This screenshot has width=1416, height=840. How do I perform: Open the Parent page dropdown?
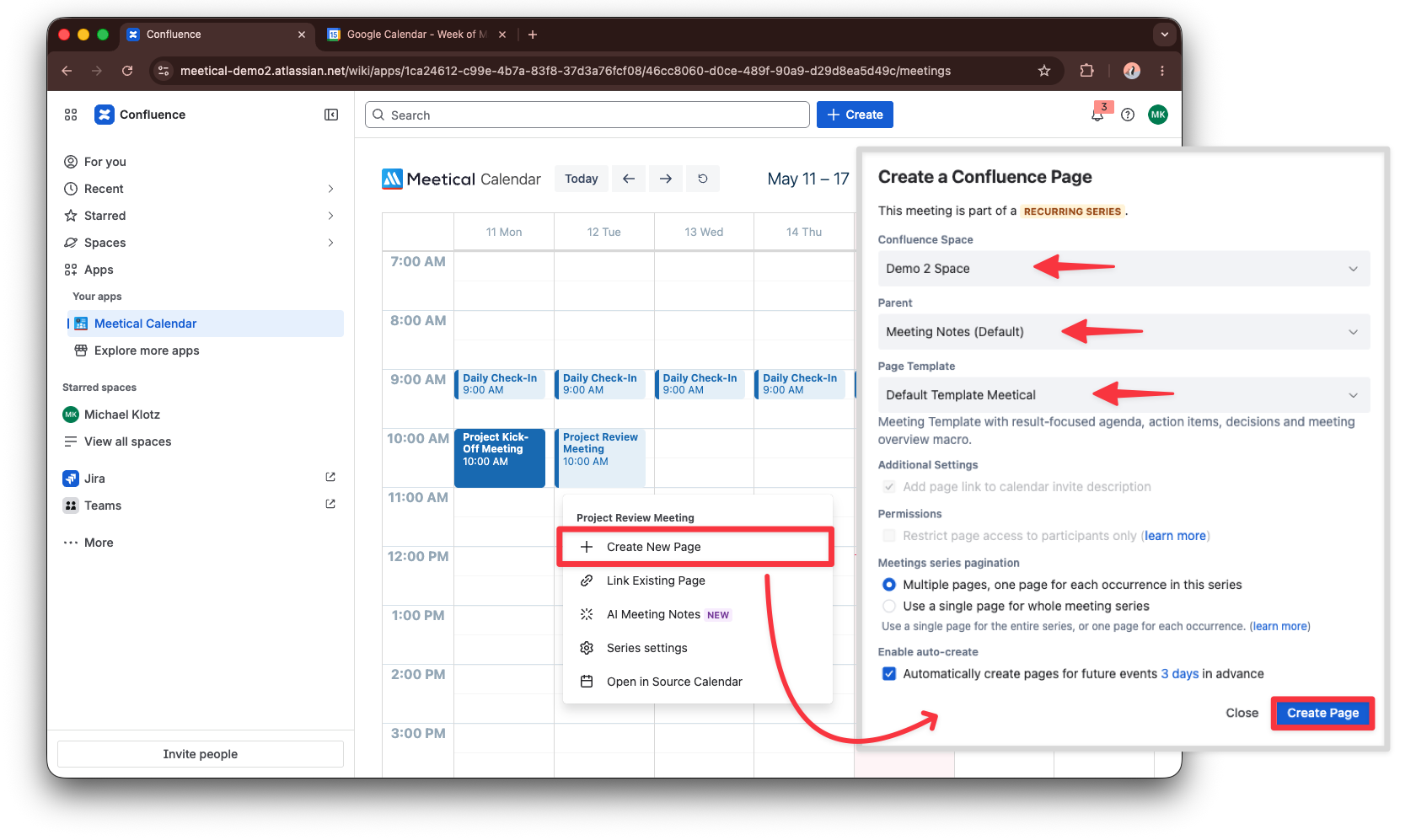(x=1124, y=332)
